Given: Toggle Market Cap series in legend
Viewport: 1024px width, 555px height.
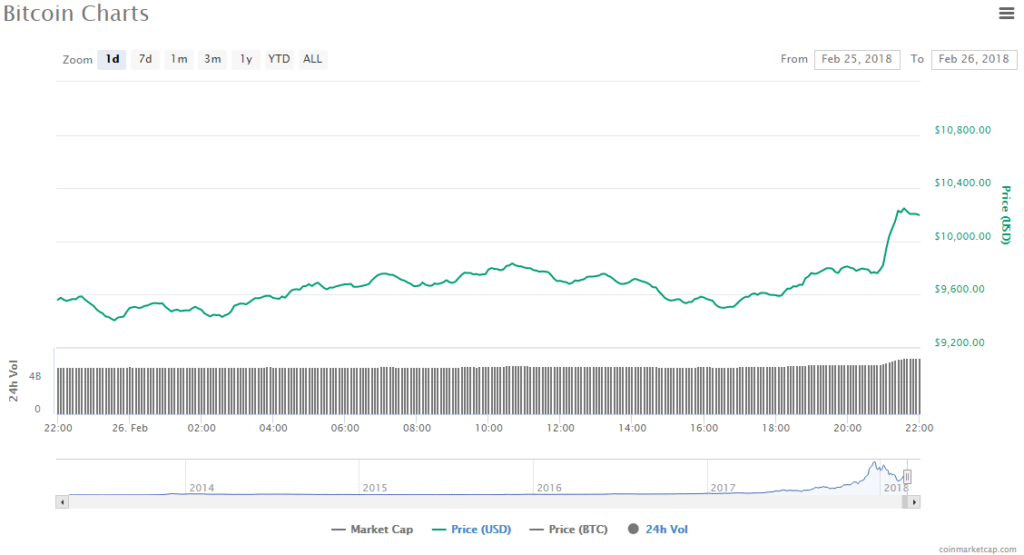Looking at the screenshot, I should point(371,529).
